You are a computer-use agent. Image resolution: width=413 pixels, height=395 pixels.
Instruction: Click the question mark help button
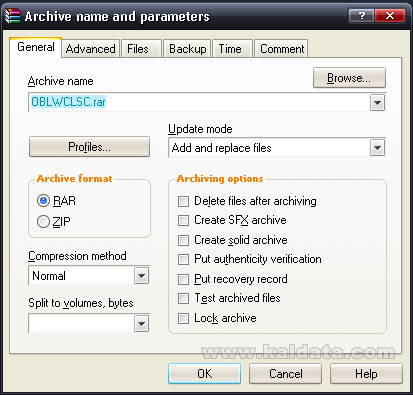coord(361,16)
